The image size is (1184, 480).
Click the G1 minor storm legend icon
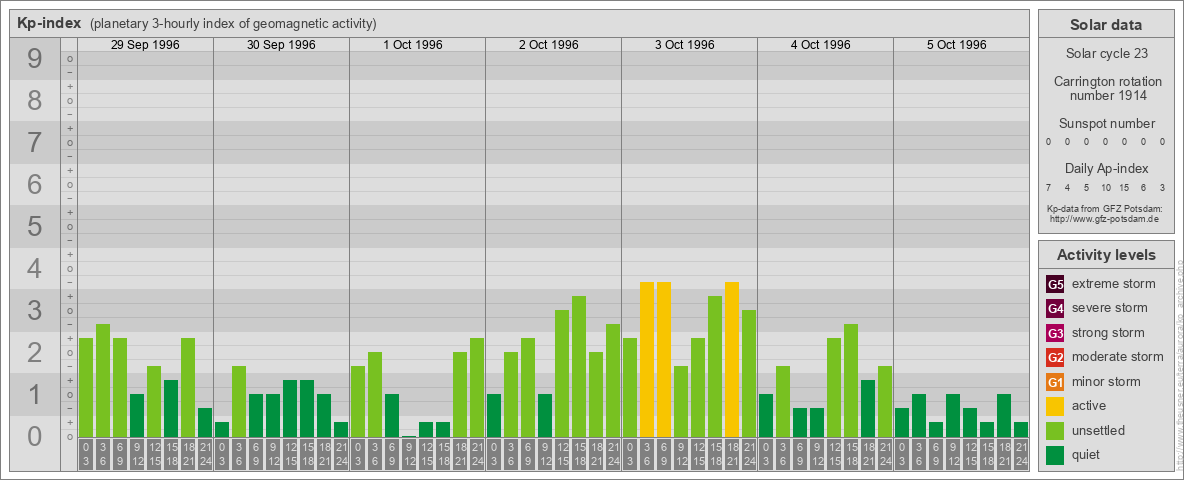pos(1055,382)
